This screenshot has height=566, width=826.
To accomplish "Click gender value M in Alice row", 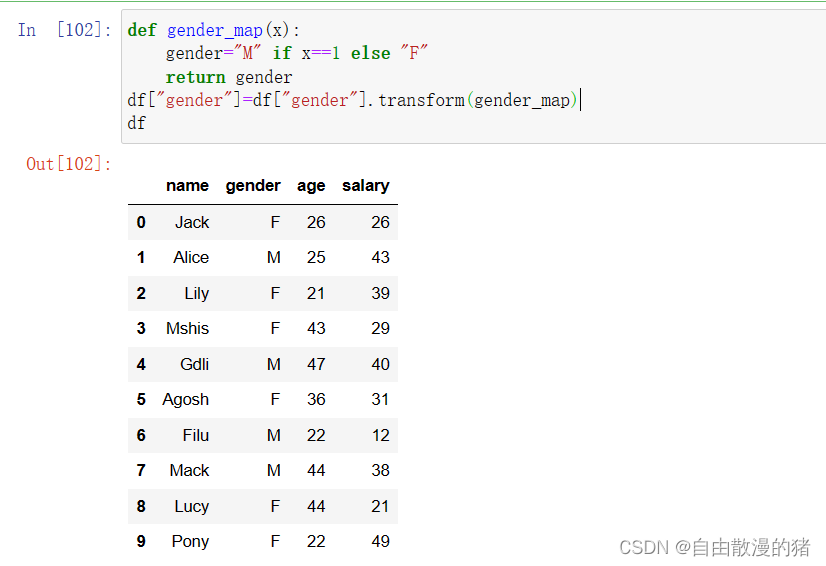I will (x=273, y=257).
